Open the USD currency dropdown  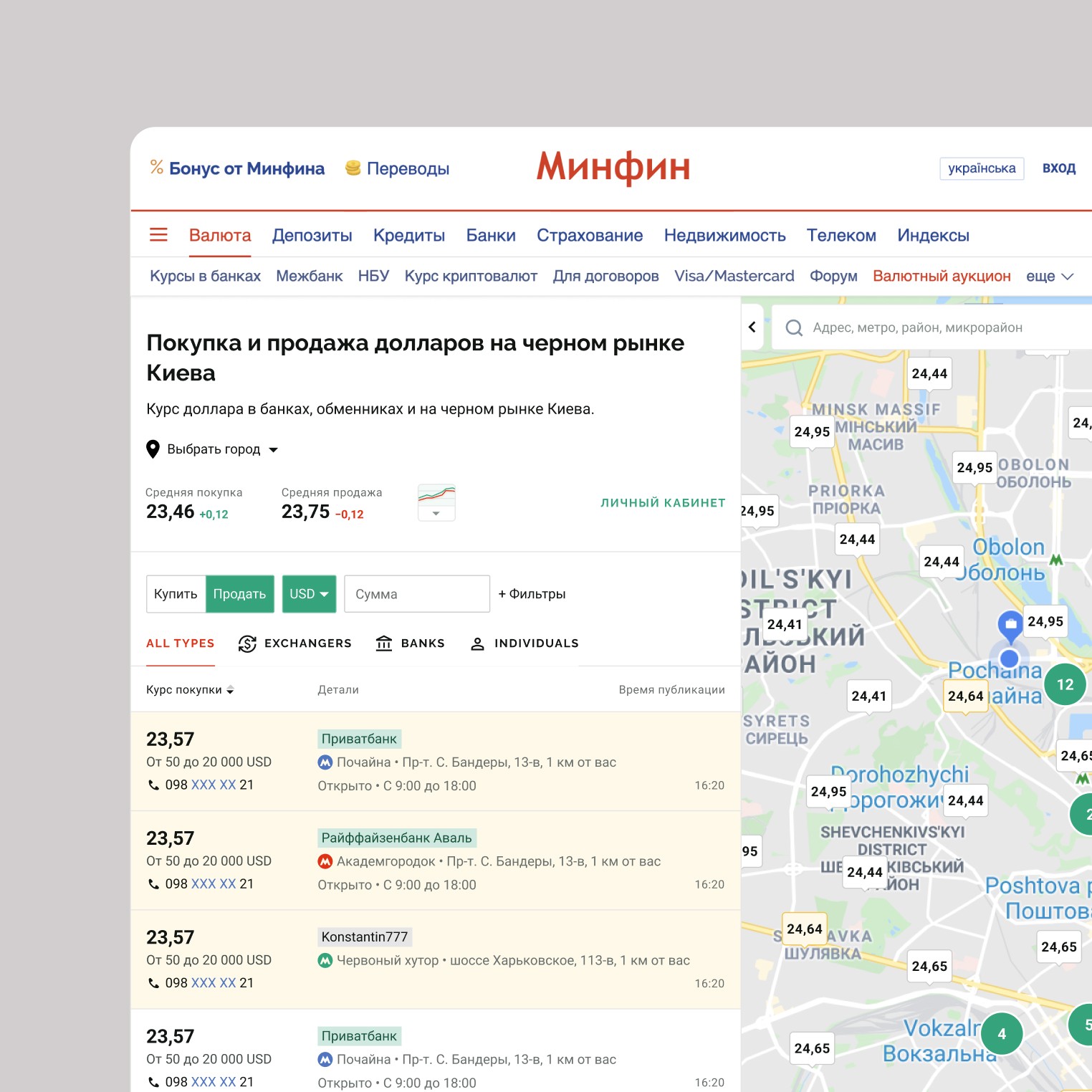coord(309,594)
